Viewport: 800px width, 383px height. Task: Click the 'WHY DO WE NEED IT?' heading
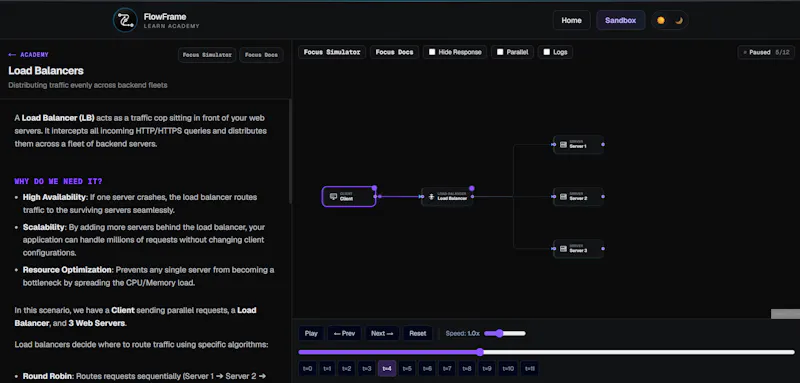(x=59, y=181)
